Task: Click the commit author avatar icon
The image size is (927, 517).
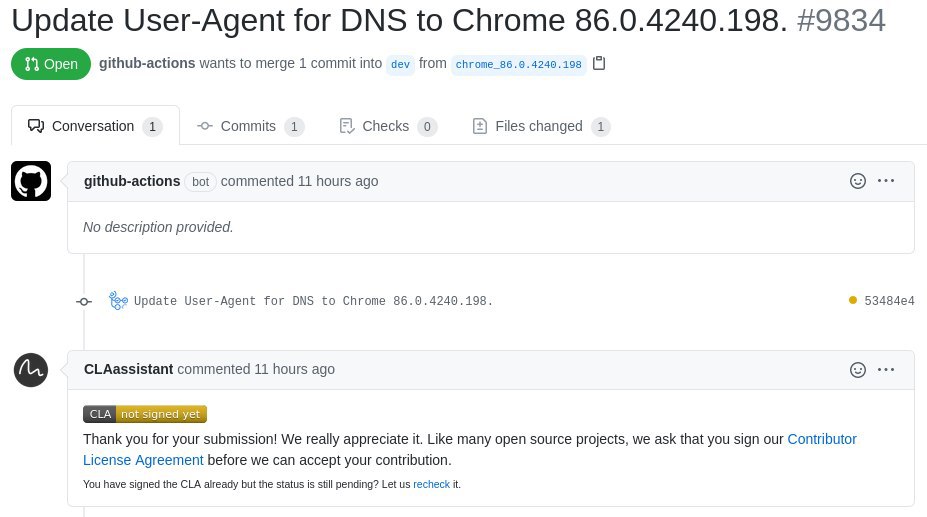Action: click(x=118, y=300)
